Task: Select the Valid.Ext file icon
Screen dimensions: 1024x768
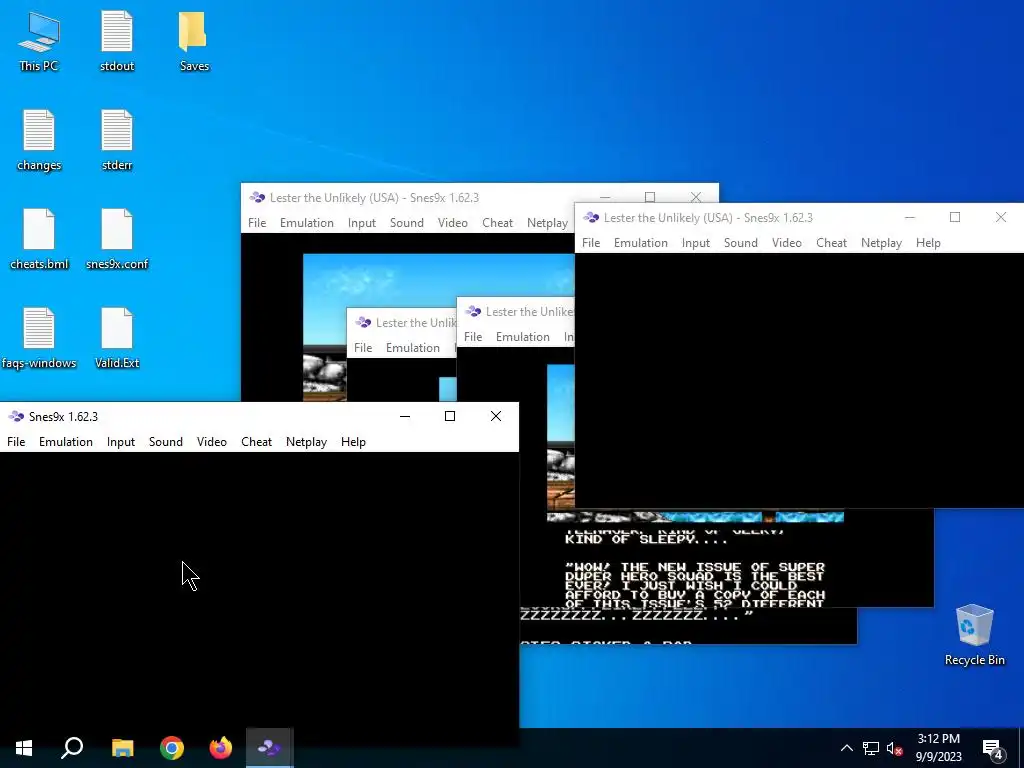Action: [x=117, y=338]
